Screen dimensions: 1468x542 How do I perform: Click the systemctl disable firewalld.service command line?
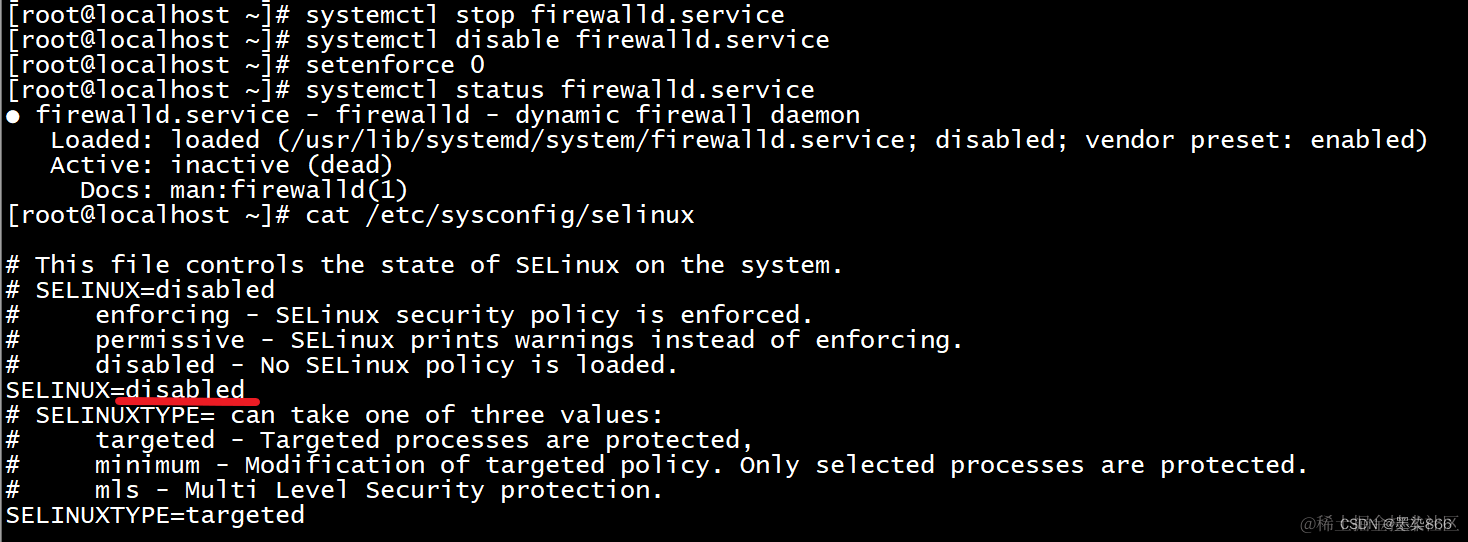pyautogui.click(x=568, y=41)
